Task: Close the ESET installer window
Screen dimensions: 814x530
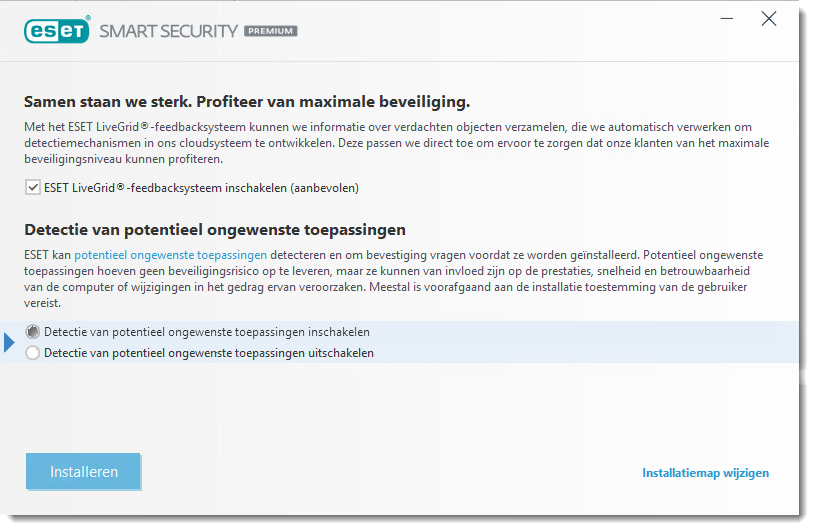Action: tap(768, 19)
